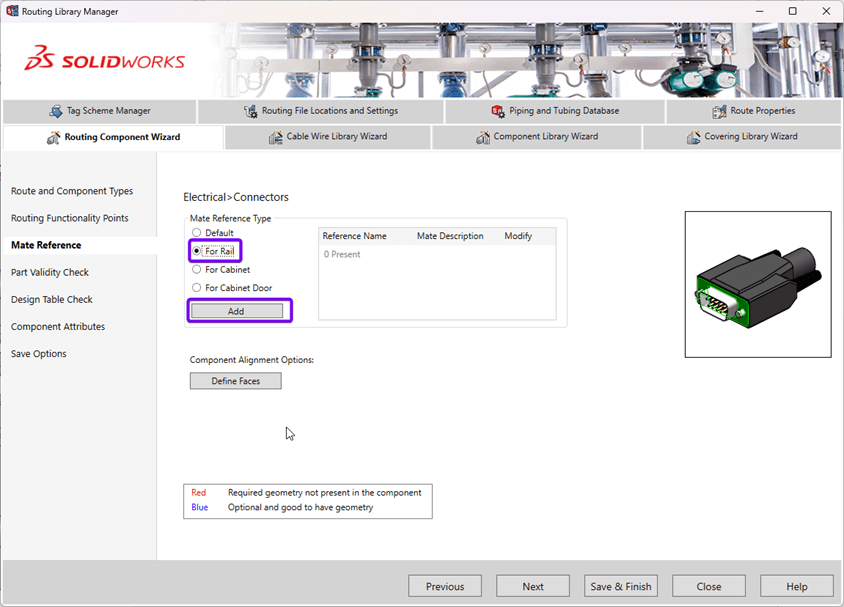Click the Close button at the bottom
Viewport: 844px width, 607px height.
click(709, 586)
